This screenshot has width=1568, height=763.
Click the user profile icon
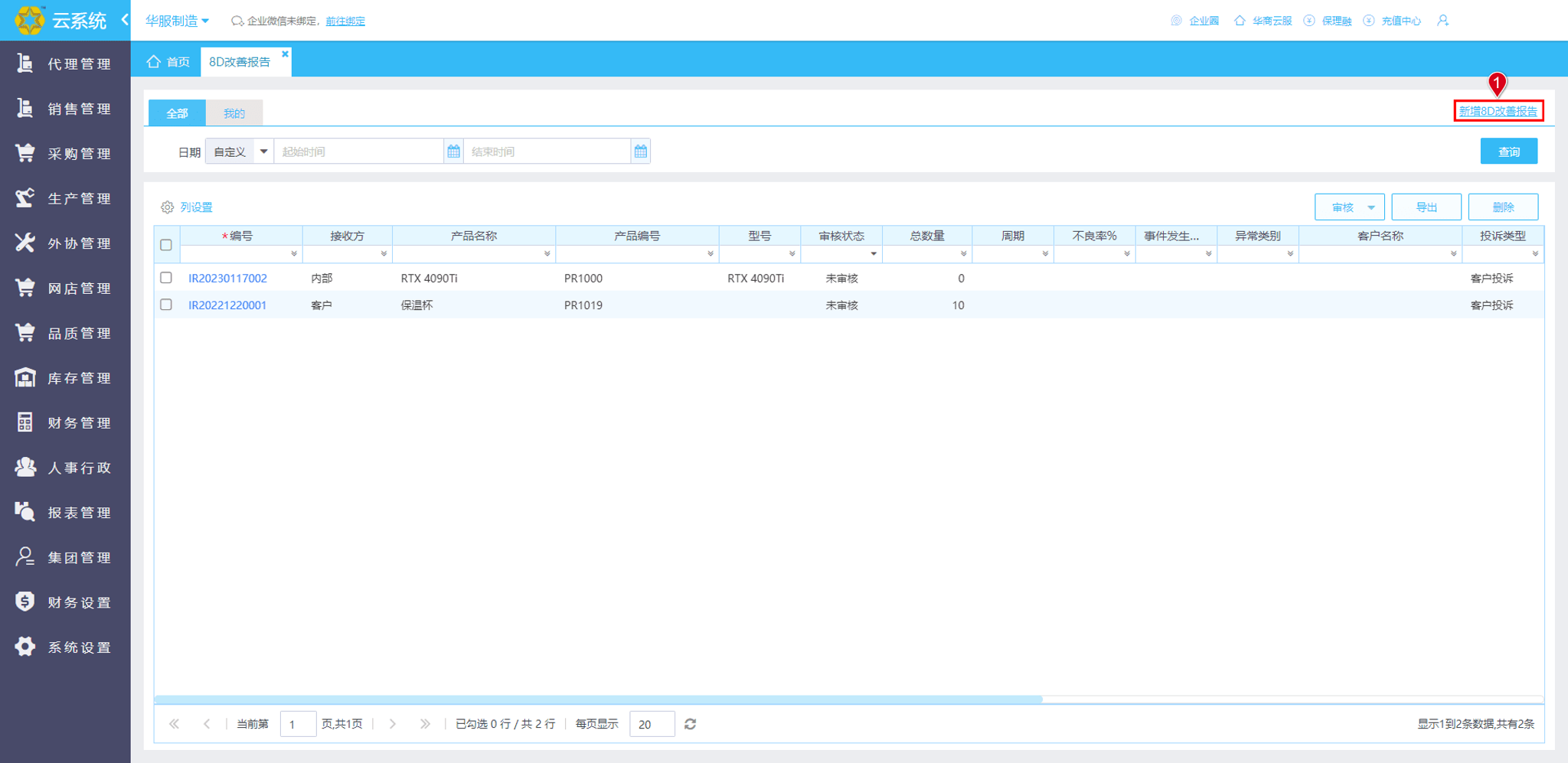(1442, 21)
